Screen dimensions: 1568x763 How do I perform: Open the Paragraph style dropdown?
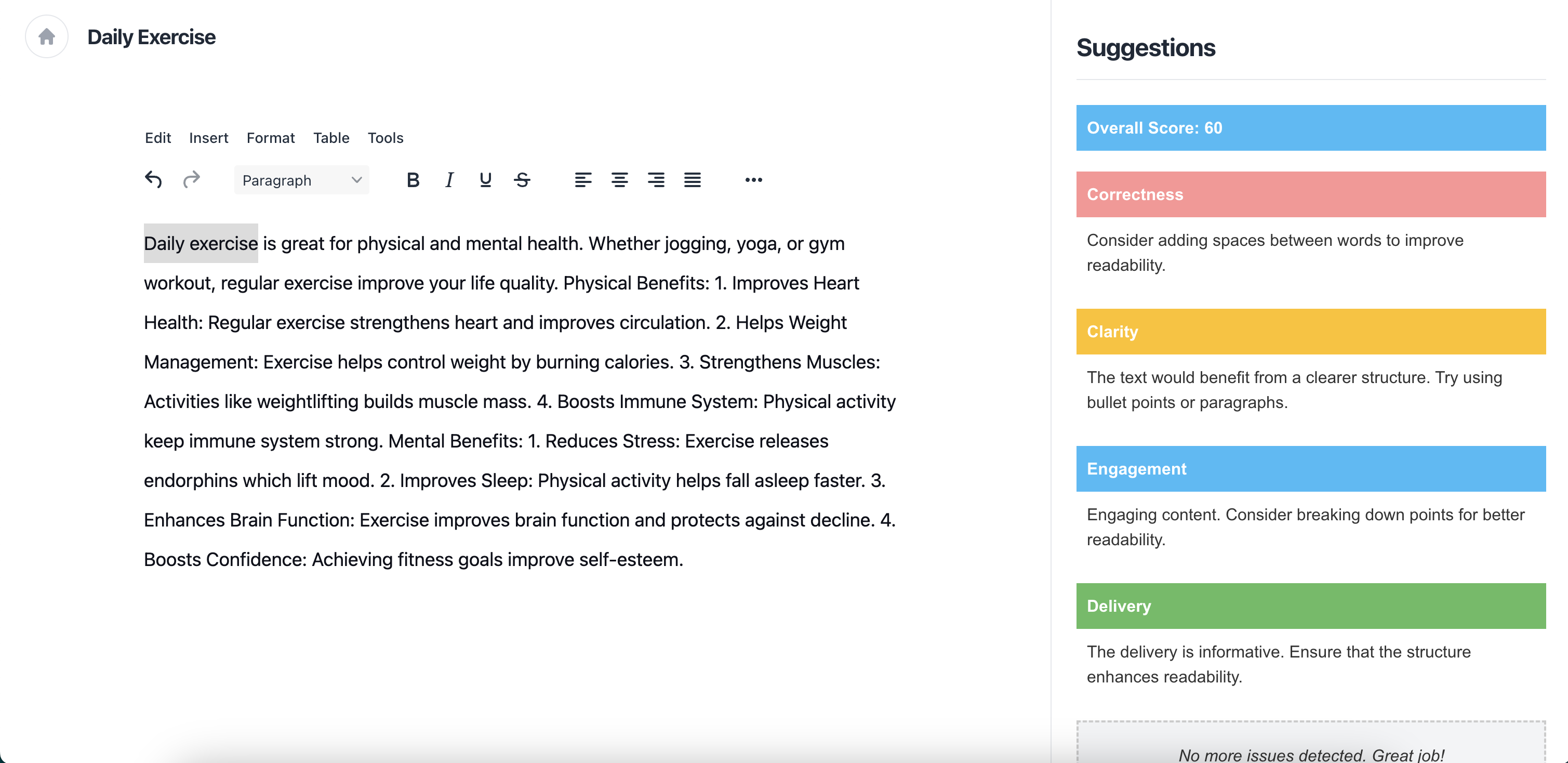[x=302, y=180]
